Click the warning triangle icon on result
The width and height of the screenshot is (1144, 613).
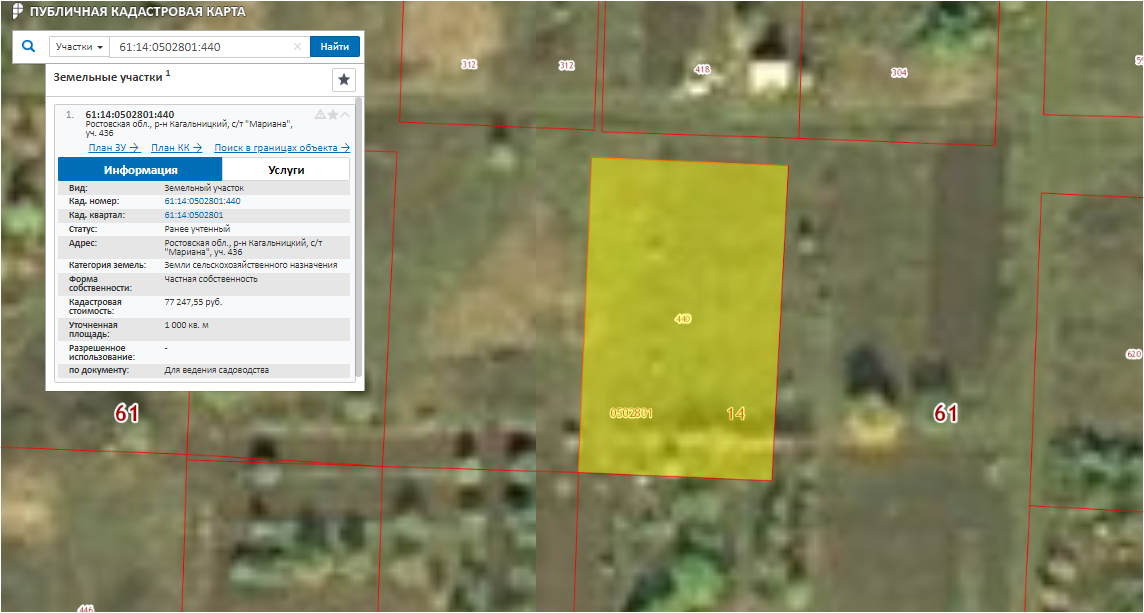pyautogui.click(x=320, y=115)
